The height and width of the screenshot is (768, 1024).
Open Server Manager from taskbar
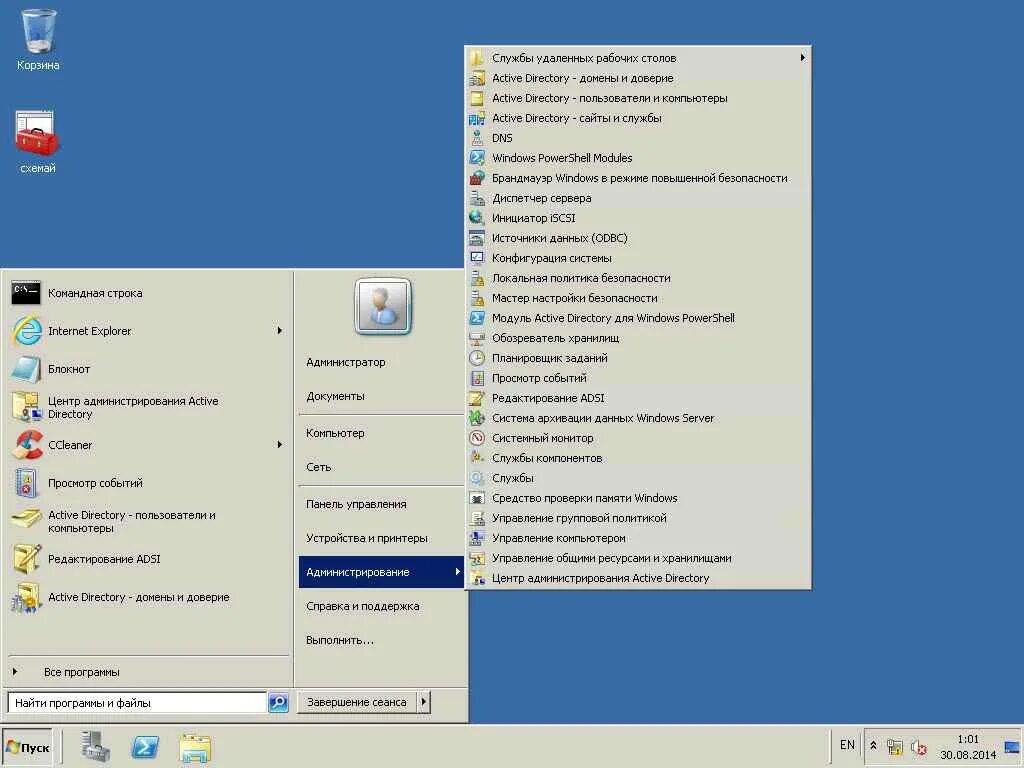pos(95,746)
